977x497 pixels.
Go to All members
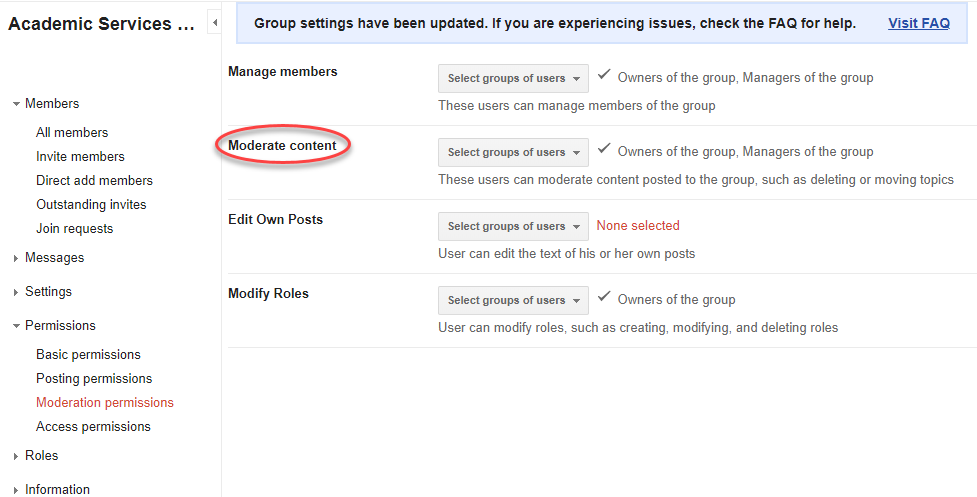click(72, 132)
